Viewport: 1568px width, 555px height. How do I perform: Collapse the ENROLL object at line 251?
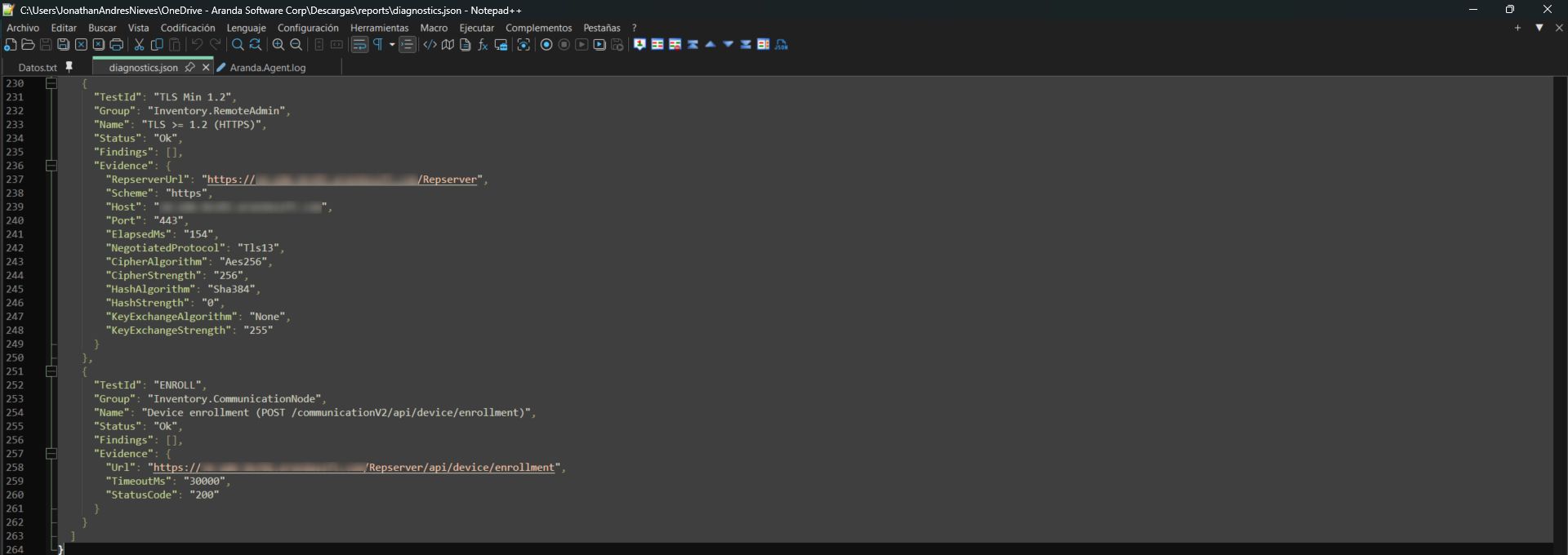[51, 371]
